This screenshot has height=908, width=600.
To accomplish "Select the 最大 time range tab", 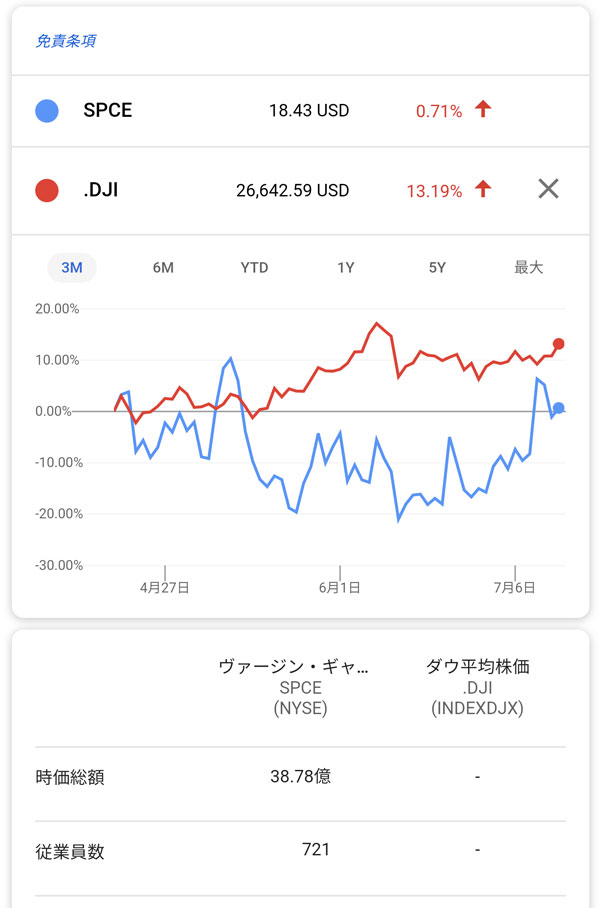I will 528,268.
